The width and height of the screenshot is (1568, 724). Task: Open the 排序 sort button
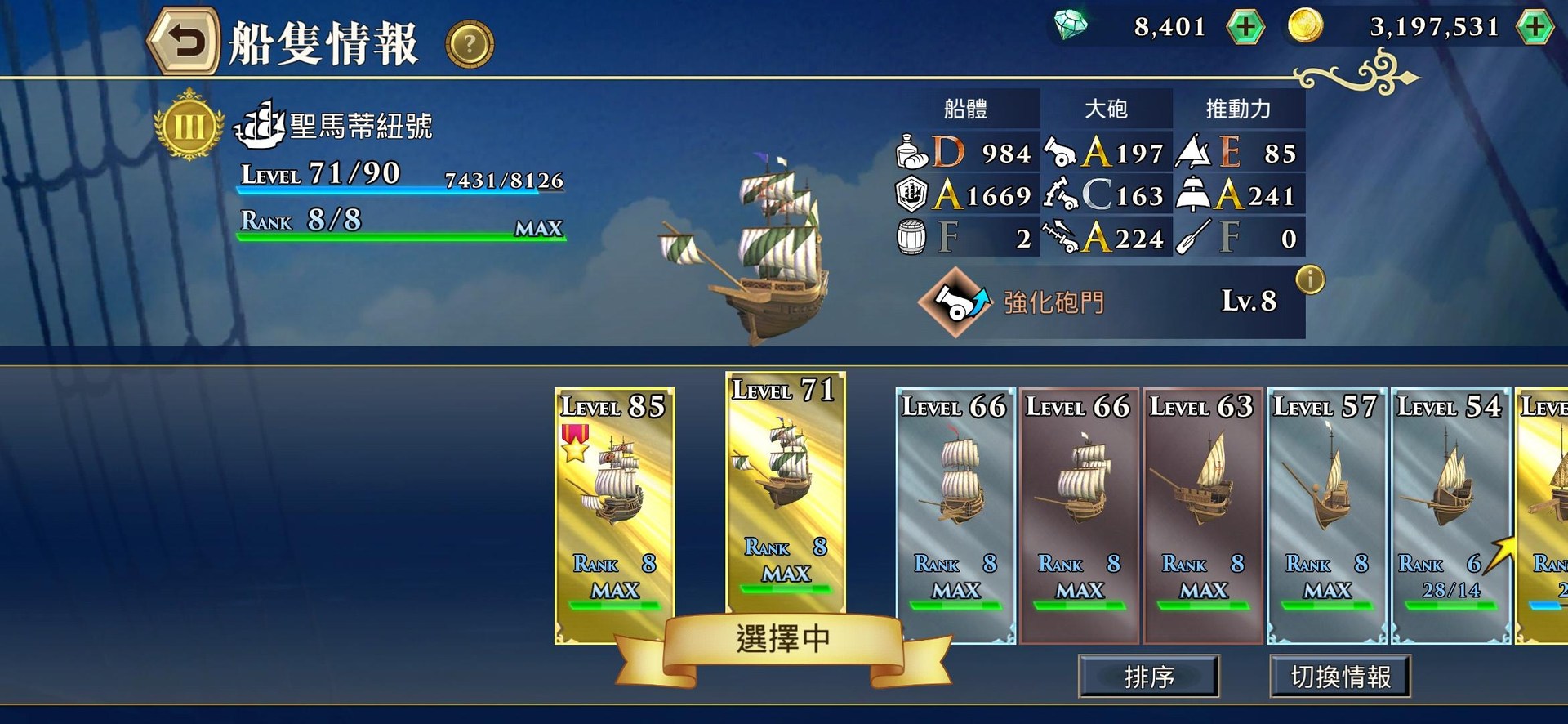pyautogui.click(x=1149, y=676)
